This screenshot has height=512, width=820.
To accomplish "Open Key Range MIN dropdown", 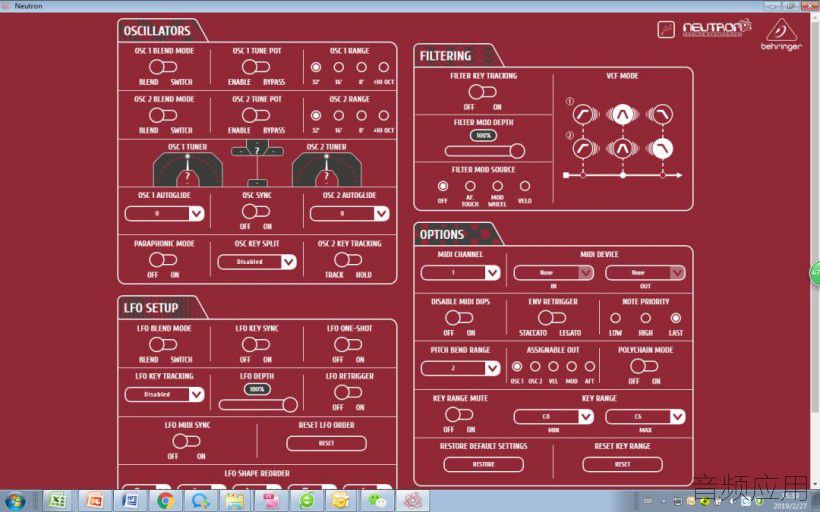I will 553,416.
